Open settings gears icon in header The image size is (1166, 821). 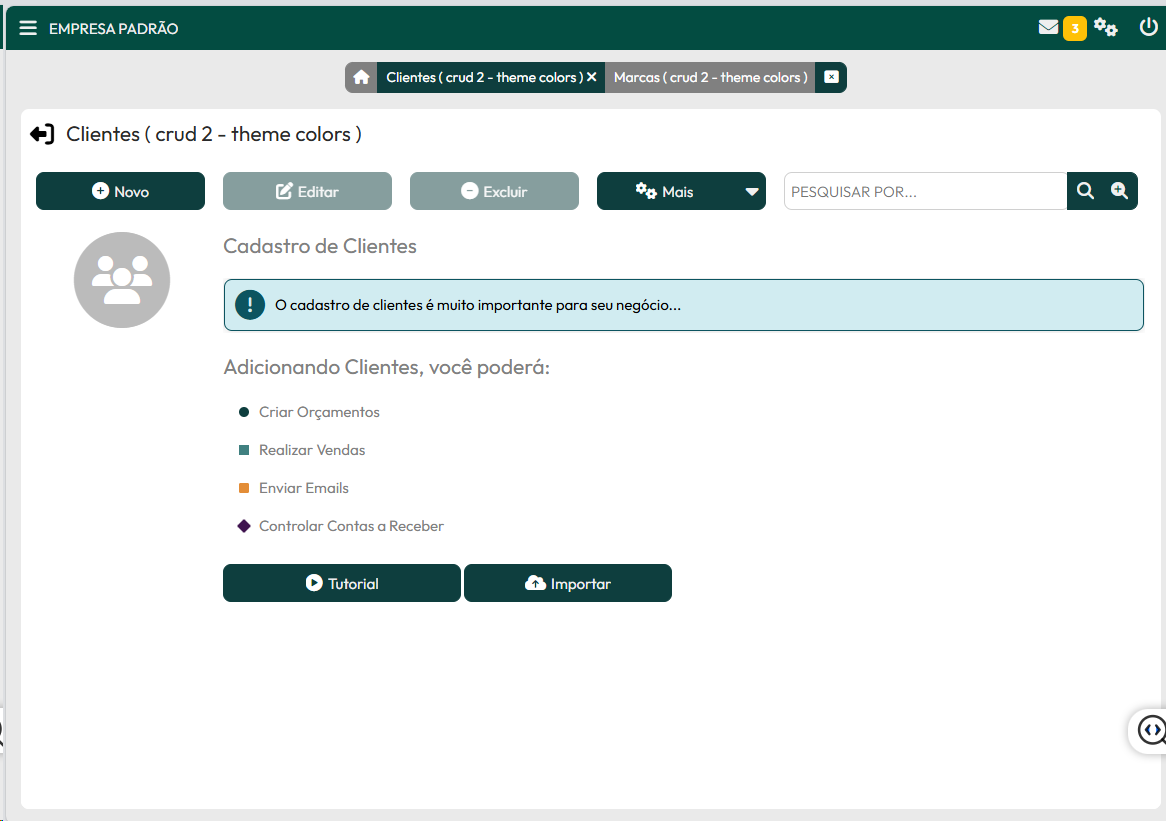1105,28
